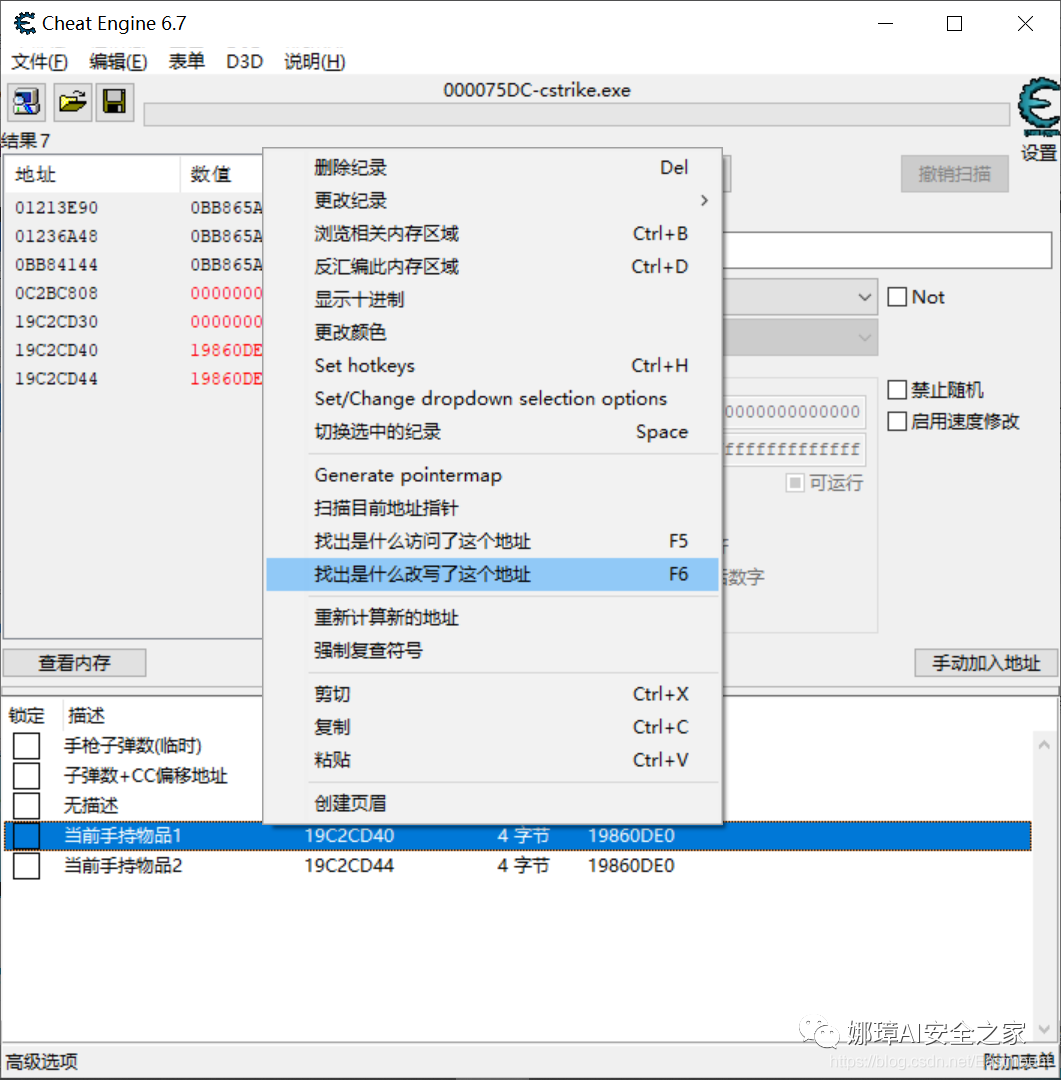
Task: Click the save floppy disk icon
Action: coord(114,102)
